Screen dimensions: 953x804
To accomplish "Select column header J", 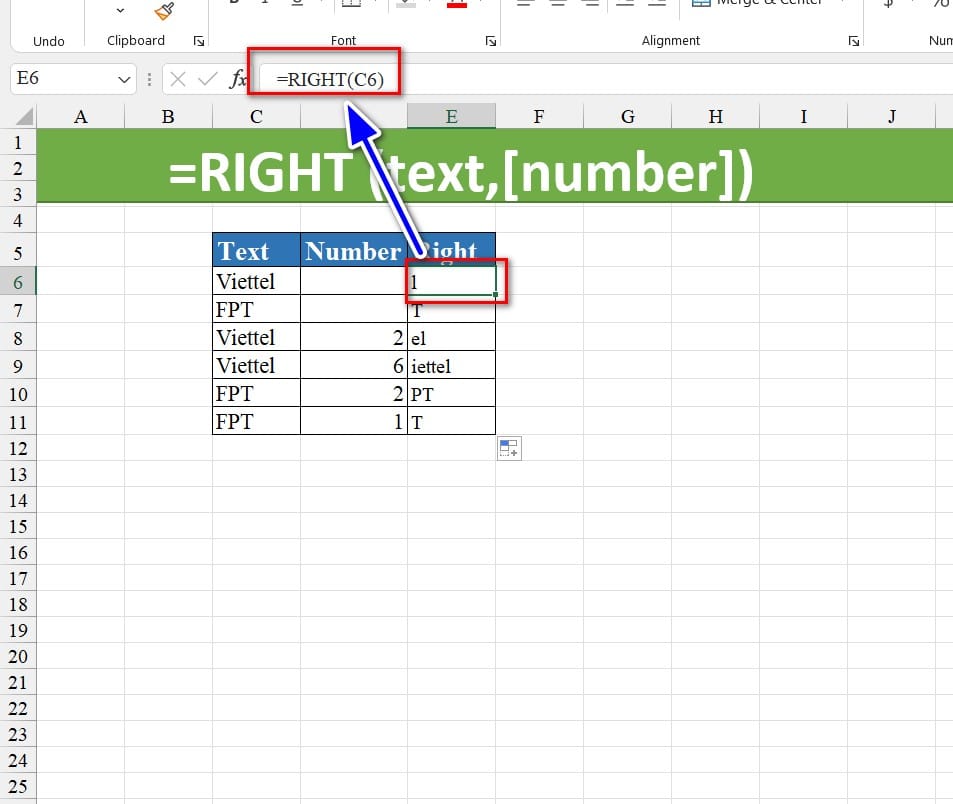I will [891, 117].
